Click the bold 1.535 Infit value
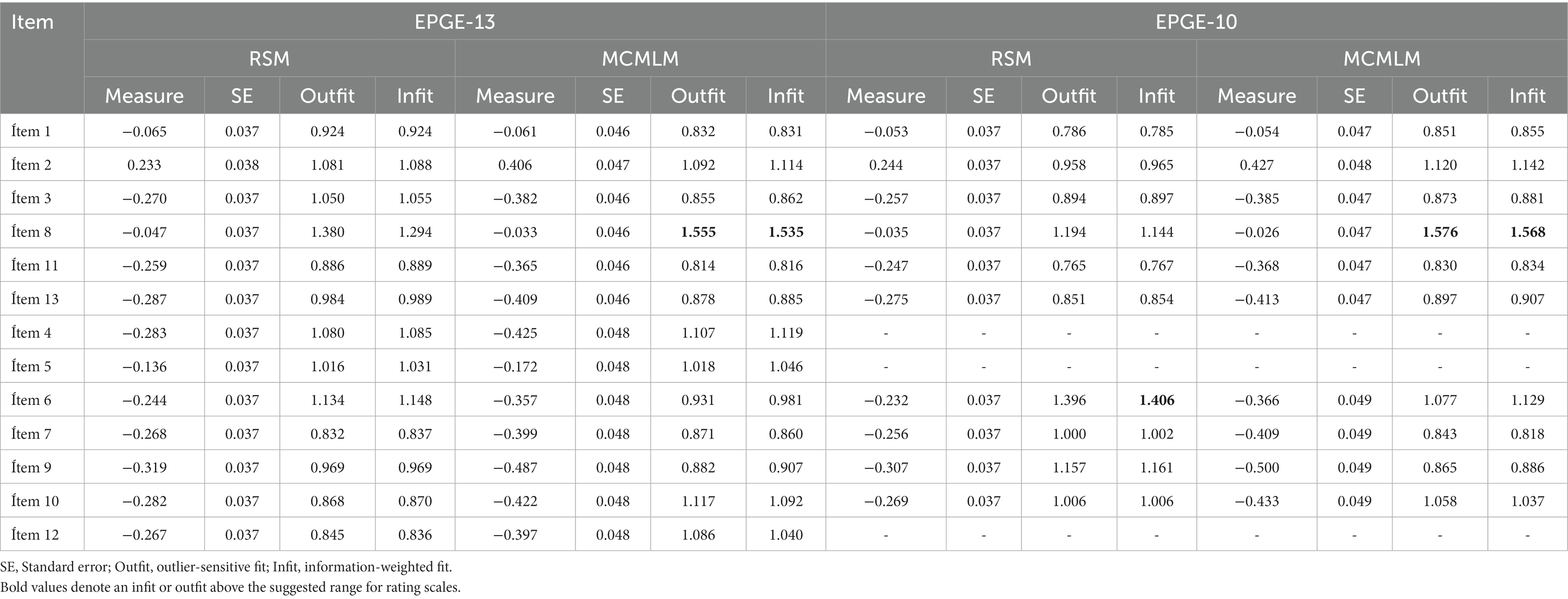1568x599 pixels. (x=786, y=232)
